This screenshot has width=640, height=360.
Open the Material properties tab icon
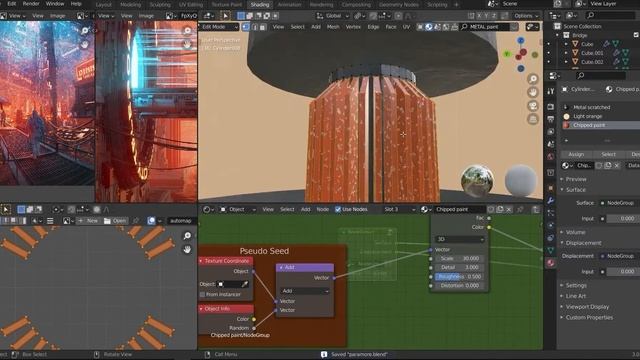[x=551, y=263]
